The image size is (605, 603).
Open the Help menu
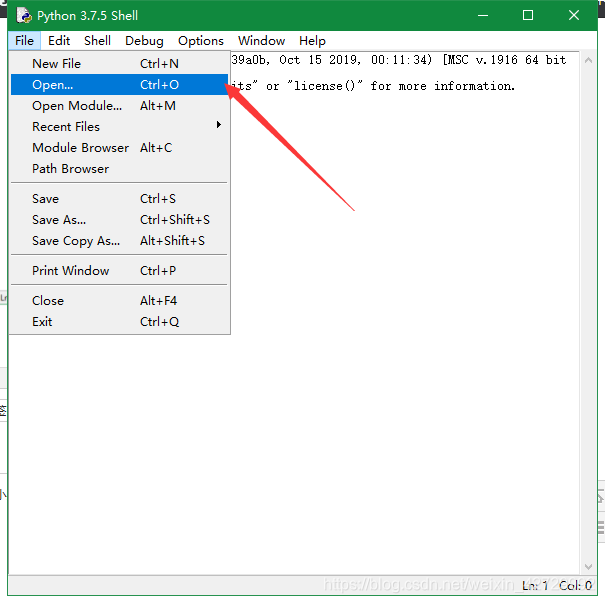[312, 41]
